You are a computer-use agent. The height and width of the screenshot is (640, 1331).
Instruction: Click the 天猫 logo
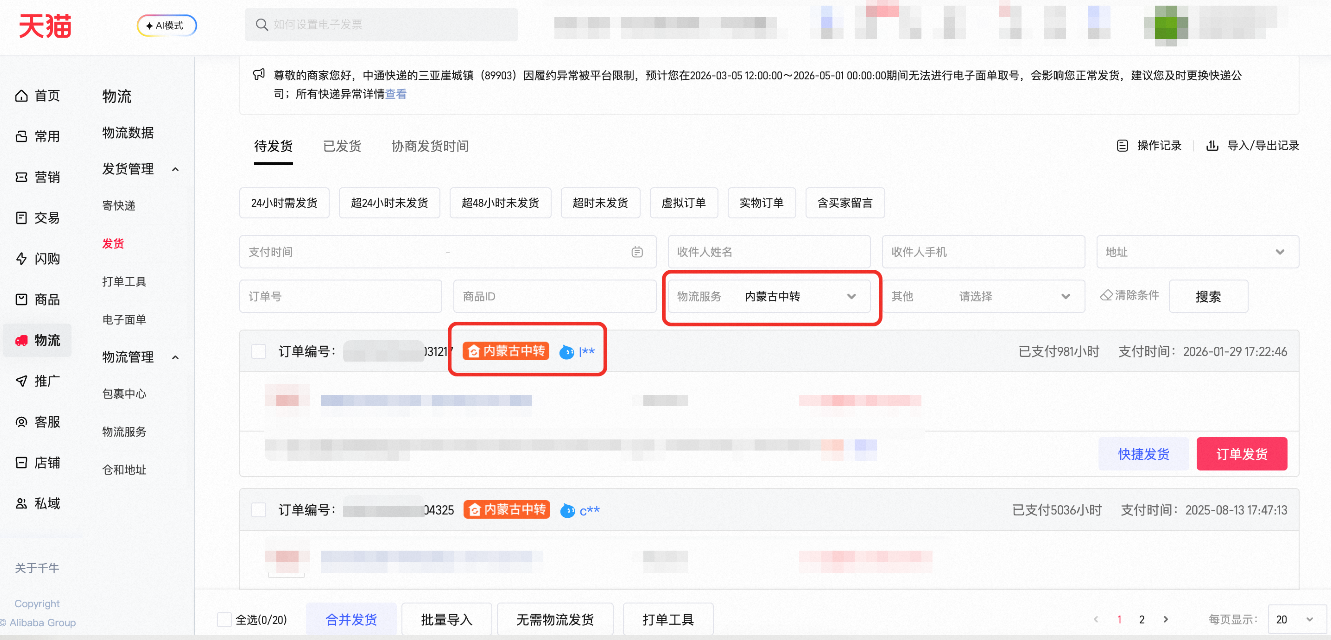click(45, 25)
